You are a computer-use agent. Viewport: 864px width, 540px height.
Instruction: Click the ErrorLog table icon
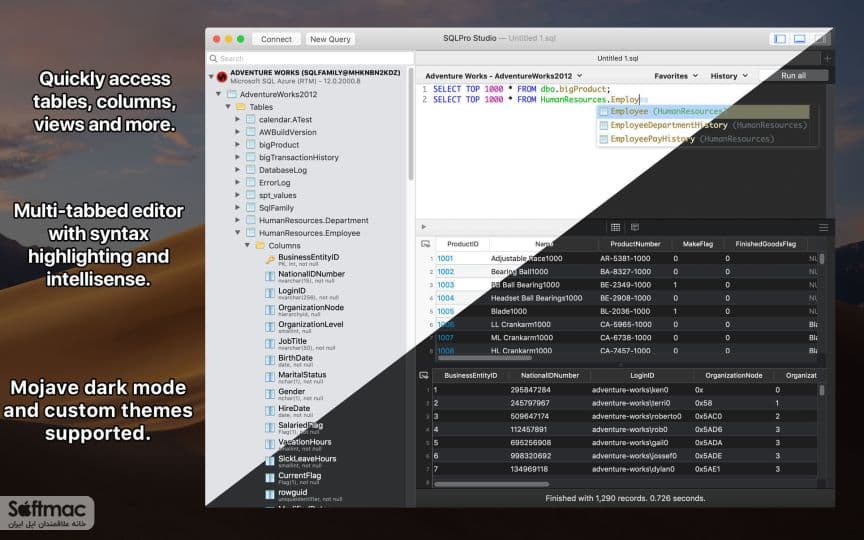coord(251,182)
